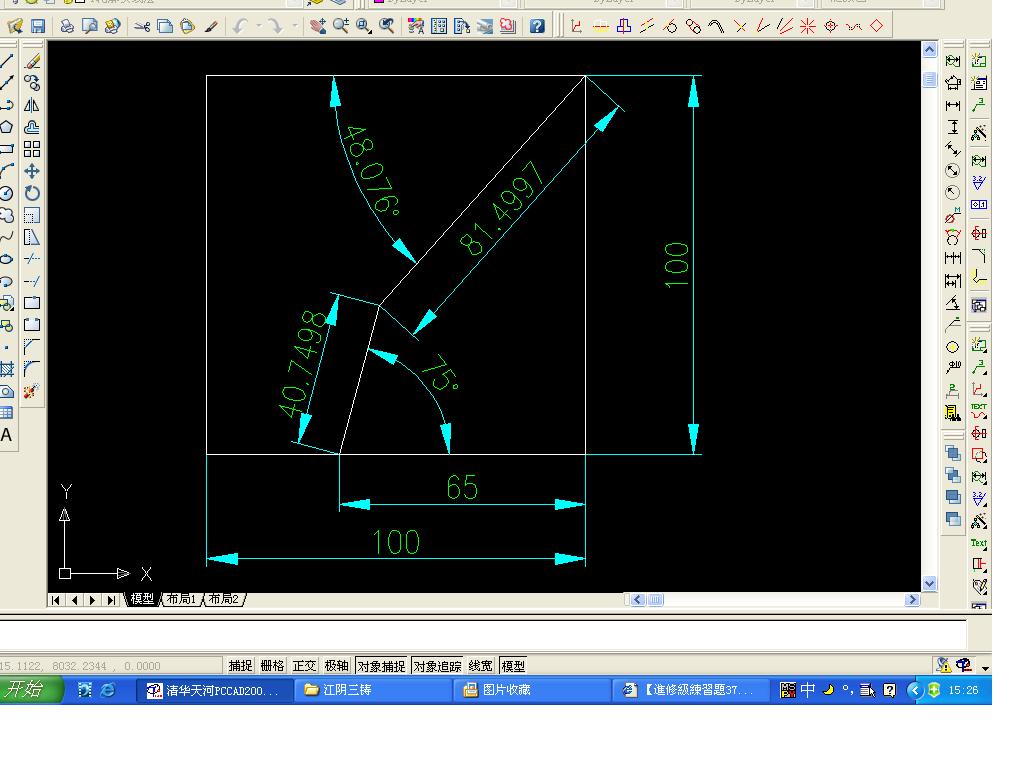Open Help with the question mark icon
The height and width of the screenshot is (768, 1024).
(x=537, y=26)
